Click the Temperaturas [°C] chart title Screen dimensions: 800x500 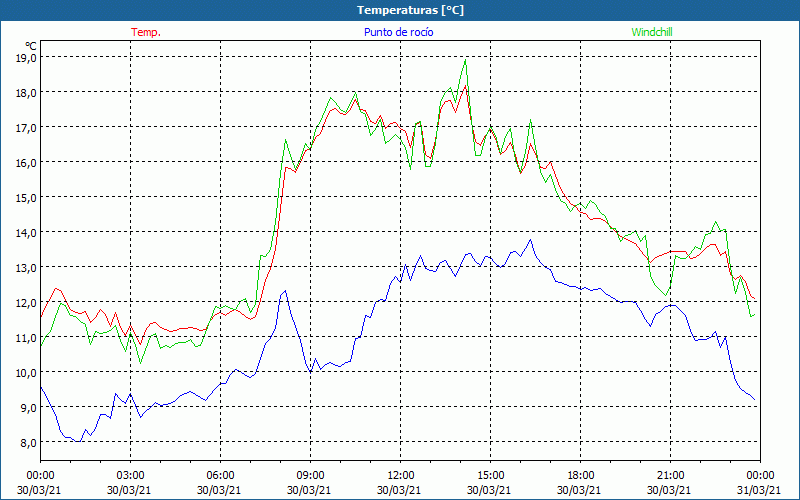410,10
